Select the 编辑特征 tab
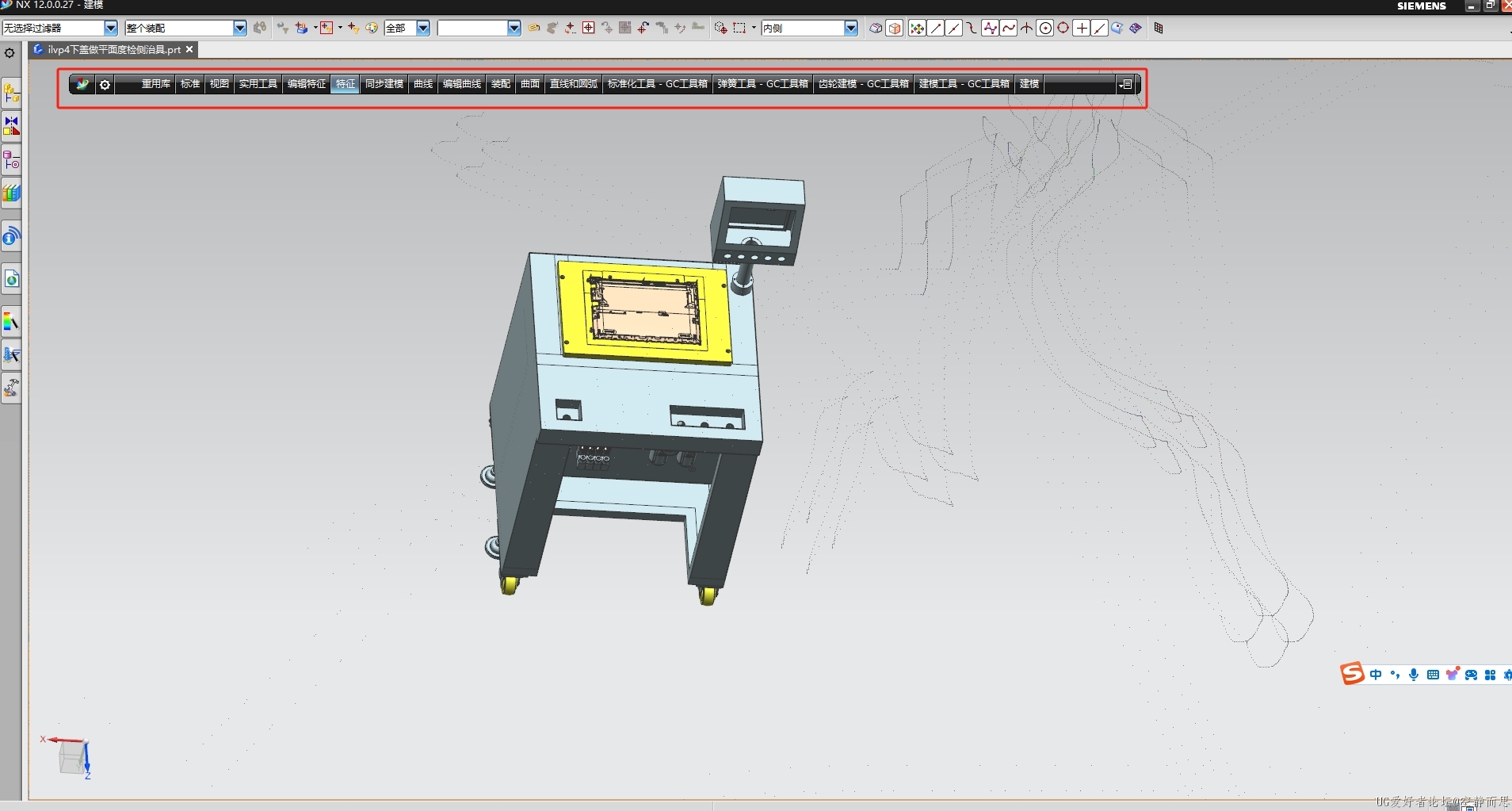The height and width of the screenshot is (811, 1512). click(x=307, y=84)
